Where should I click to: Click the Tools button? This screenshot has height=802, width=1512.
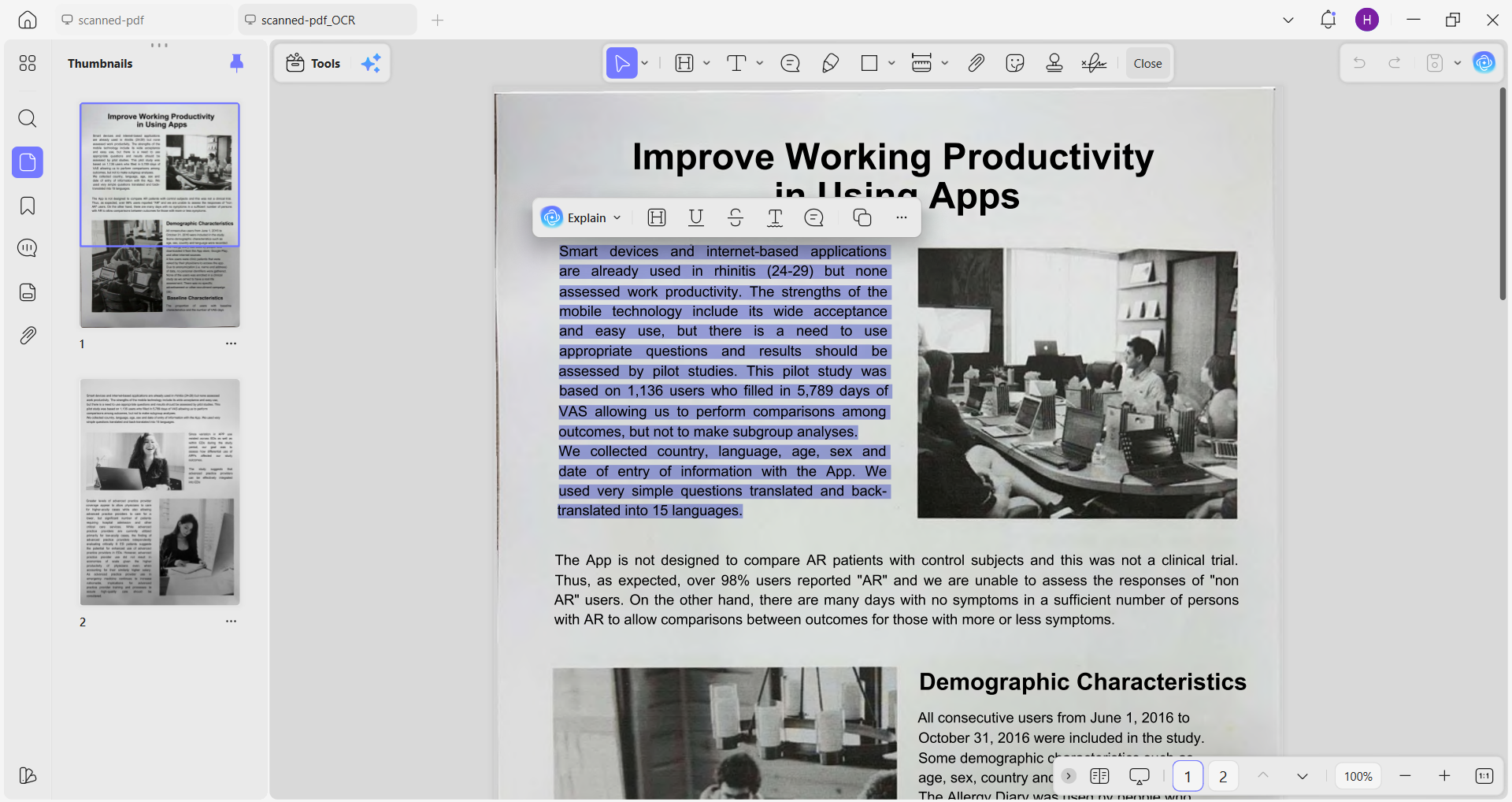(313, 63)
